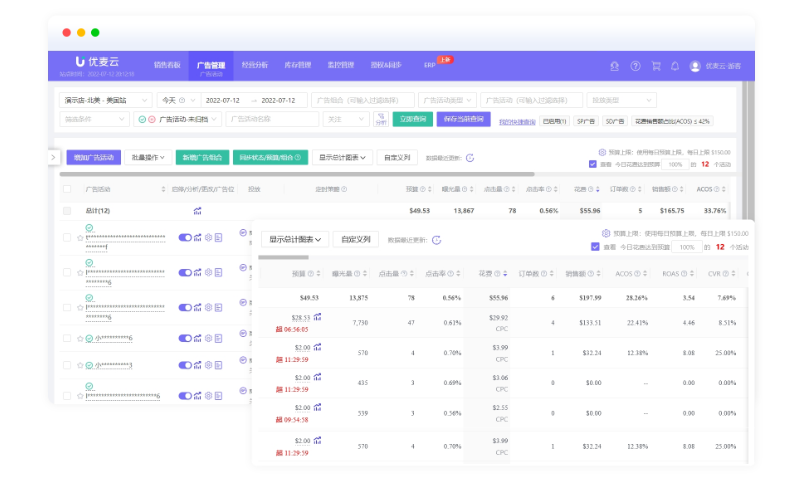Click the help question mark icon
The image size is (805, 481).
point(635,66)
